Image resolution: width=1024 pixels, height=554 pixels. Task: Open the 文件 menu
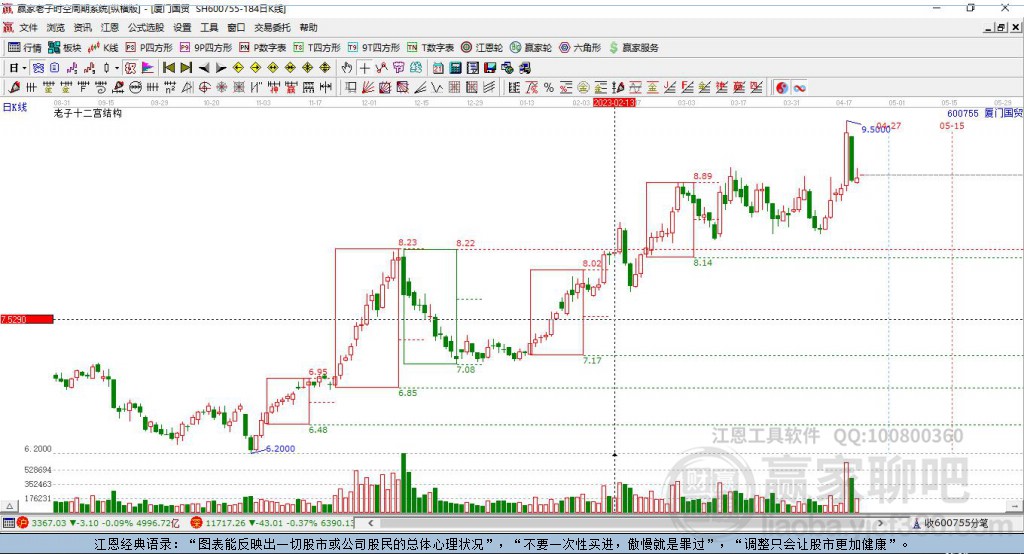[x=28, y=27]
